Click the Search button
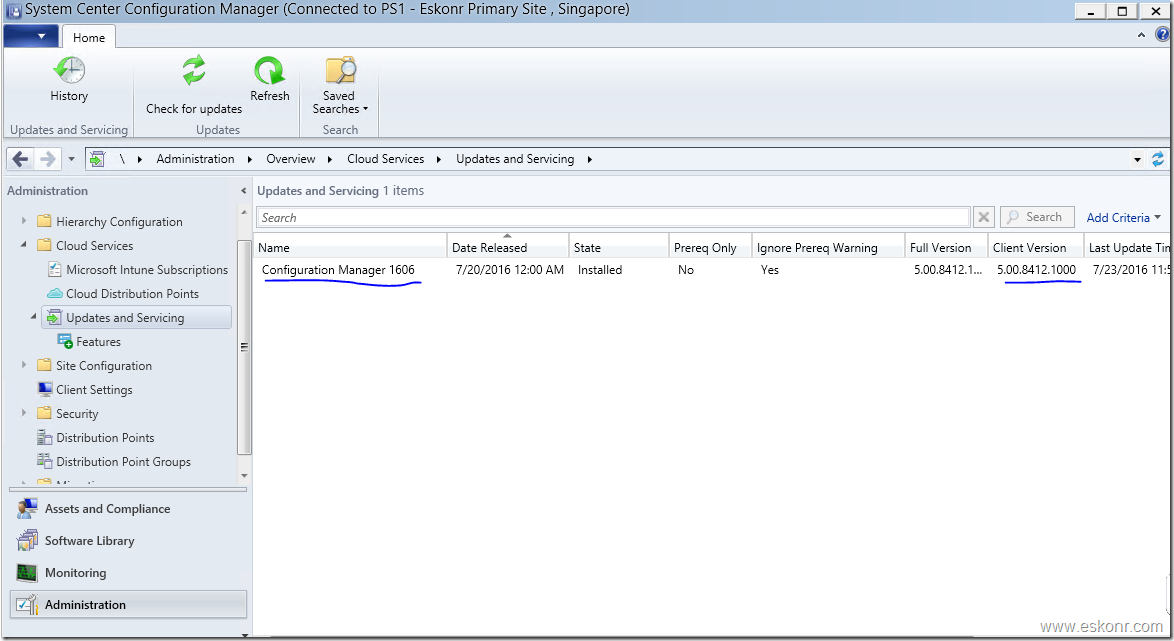The image size is (1174, 641). [1037, 217]
